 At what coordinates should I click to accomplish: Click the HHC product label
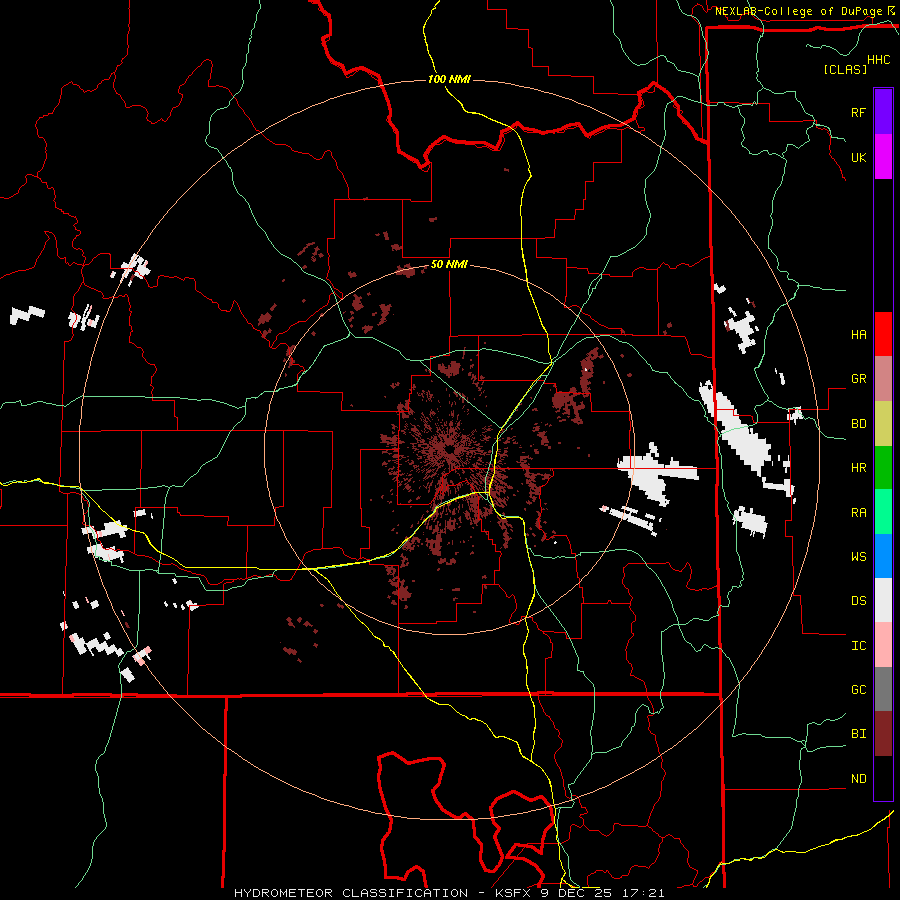pos(879,60)
